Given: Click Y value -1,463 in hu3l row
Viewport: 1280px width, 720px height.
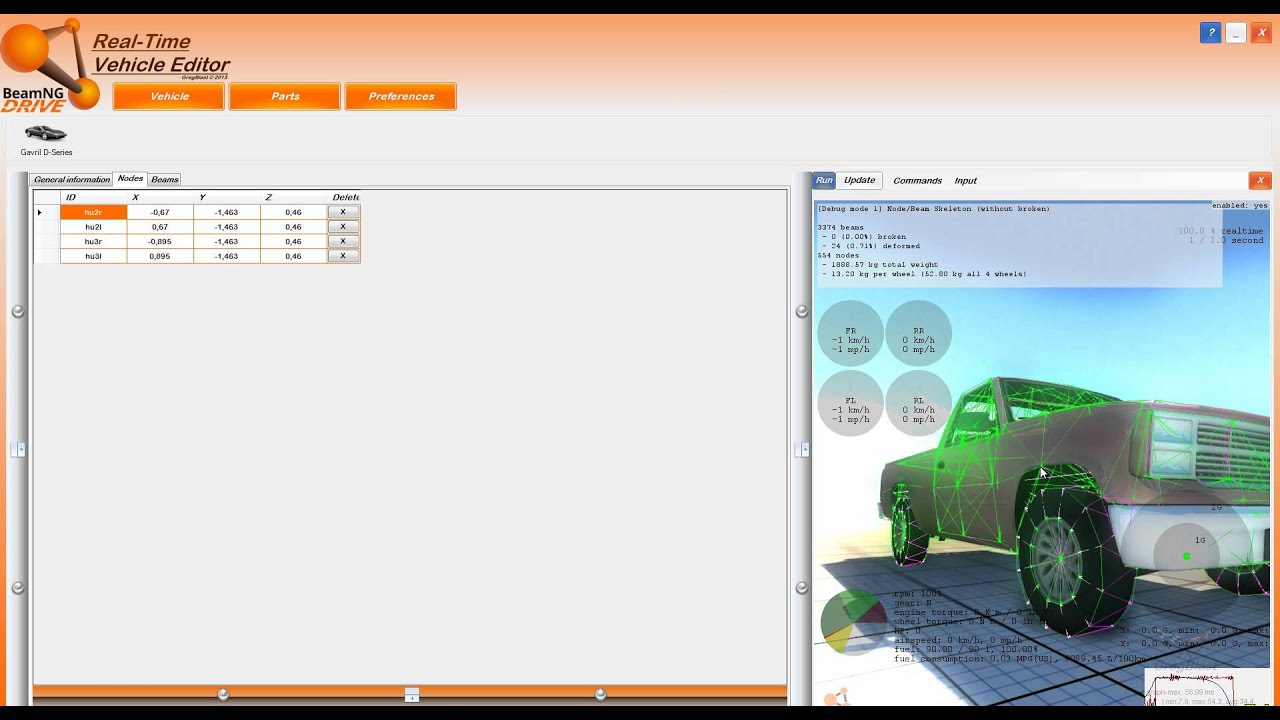Looking at the screenshot, I should pos(227,256).
